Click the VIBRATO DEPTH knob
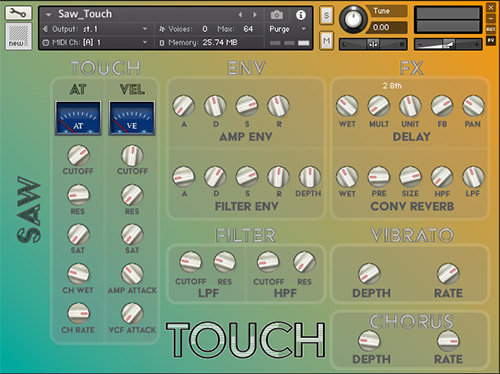Screen dimensions: 500x374 (369, 274)
